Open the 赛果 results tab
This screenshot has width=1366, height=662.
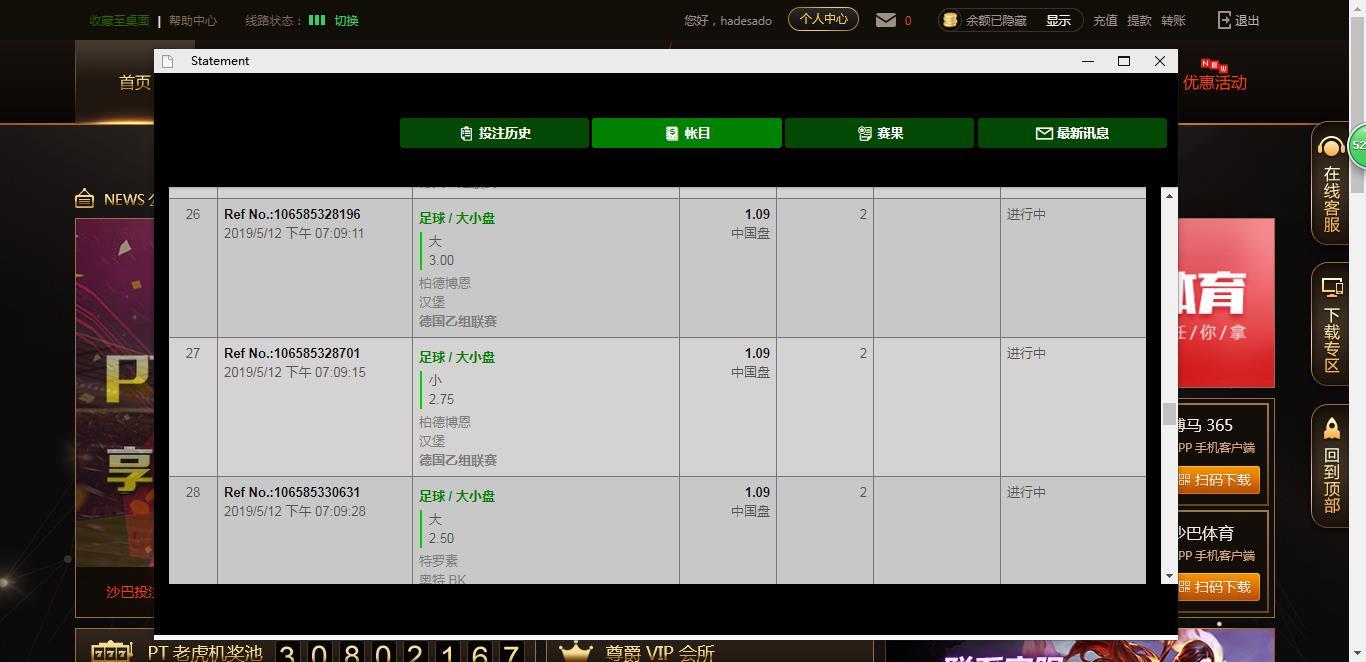coord(879,133)
